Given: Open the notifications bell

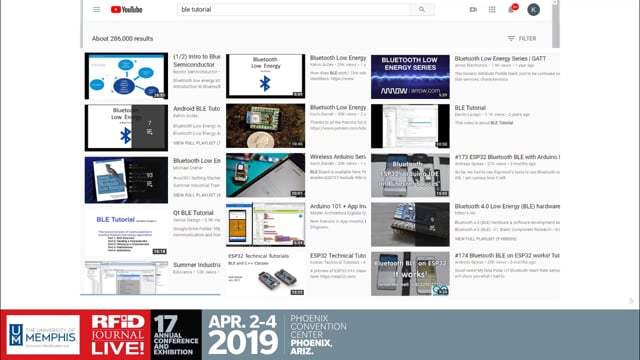Looking at the screenshot, I should click(x=511, y=9).
